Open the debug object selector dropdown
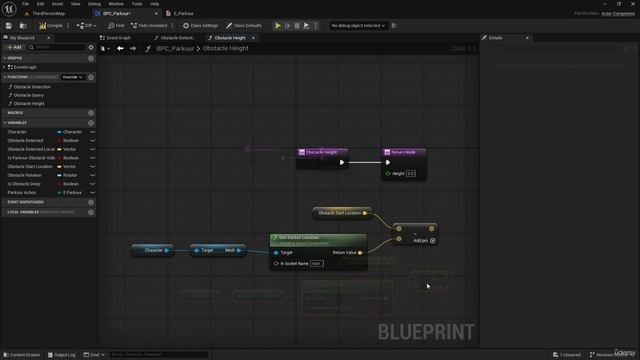The width and height of the screenshot is (640, 360). [358, 26]
